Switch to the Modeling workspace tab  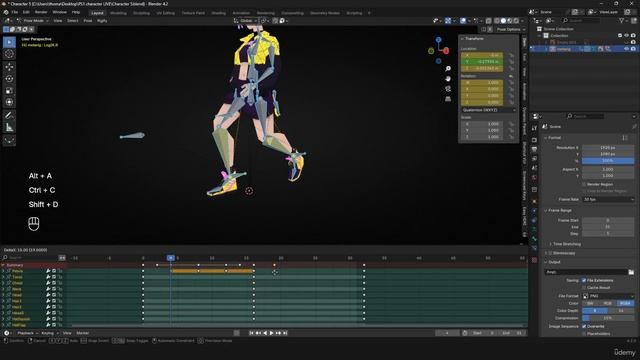(118, 13)
